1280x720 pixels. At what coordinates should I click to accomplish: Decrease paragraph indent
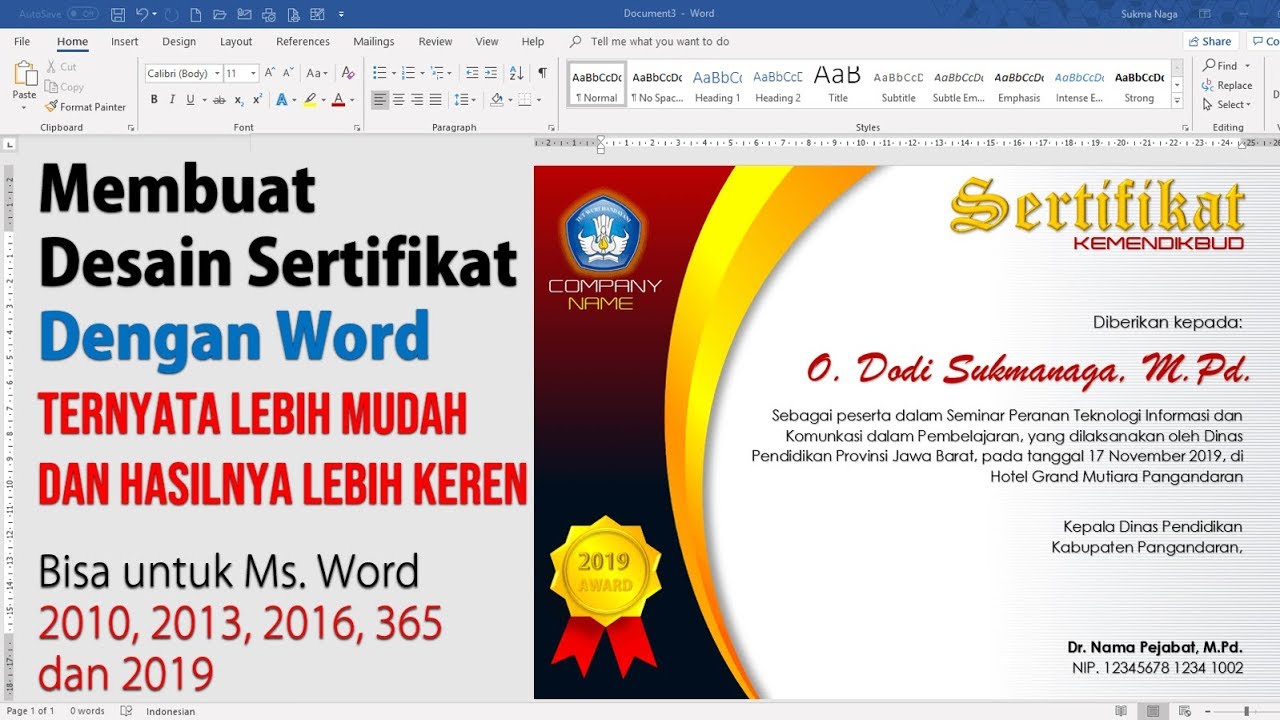pos(472,73)
